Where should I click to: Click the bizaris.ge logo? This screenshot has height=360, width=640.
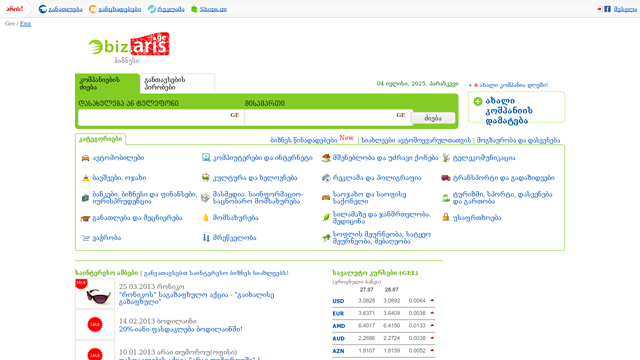coord(129,45)
